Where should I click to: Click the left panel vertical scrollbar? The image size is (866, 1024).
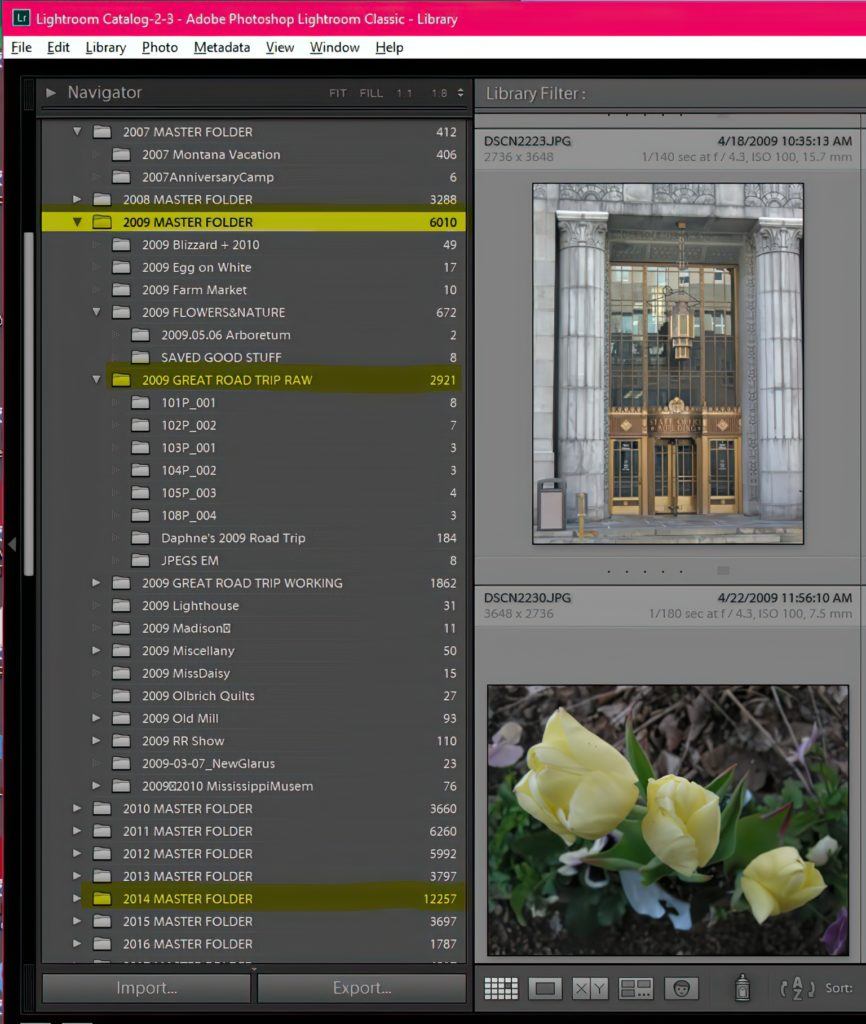coord(29,400)
